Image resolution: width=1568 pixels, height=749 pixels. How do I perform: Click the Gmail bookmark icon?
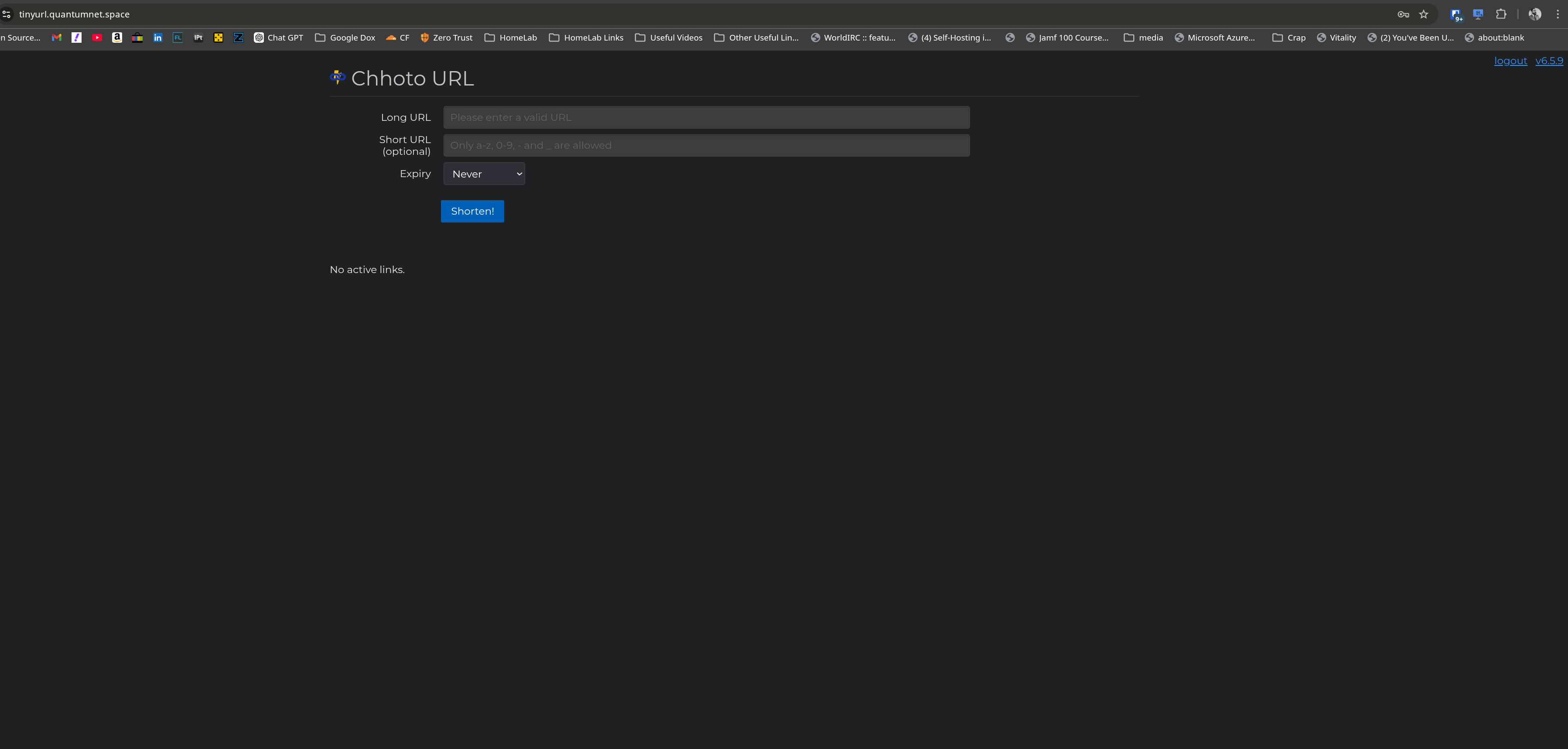pos(57,38)
